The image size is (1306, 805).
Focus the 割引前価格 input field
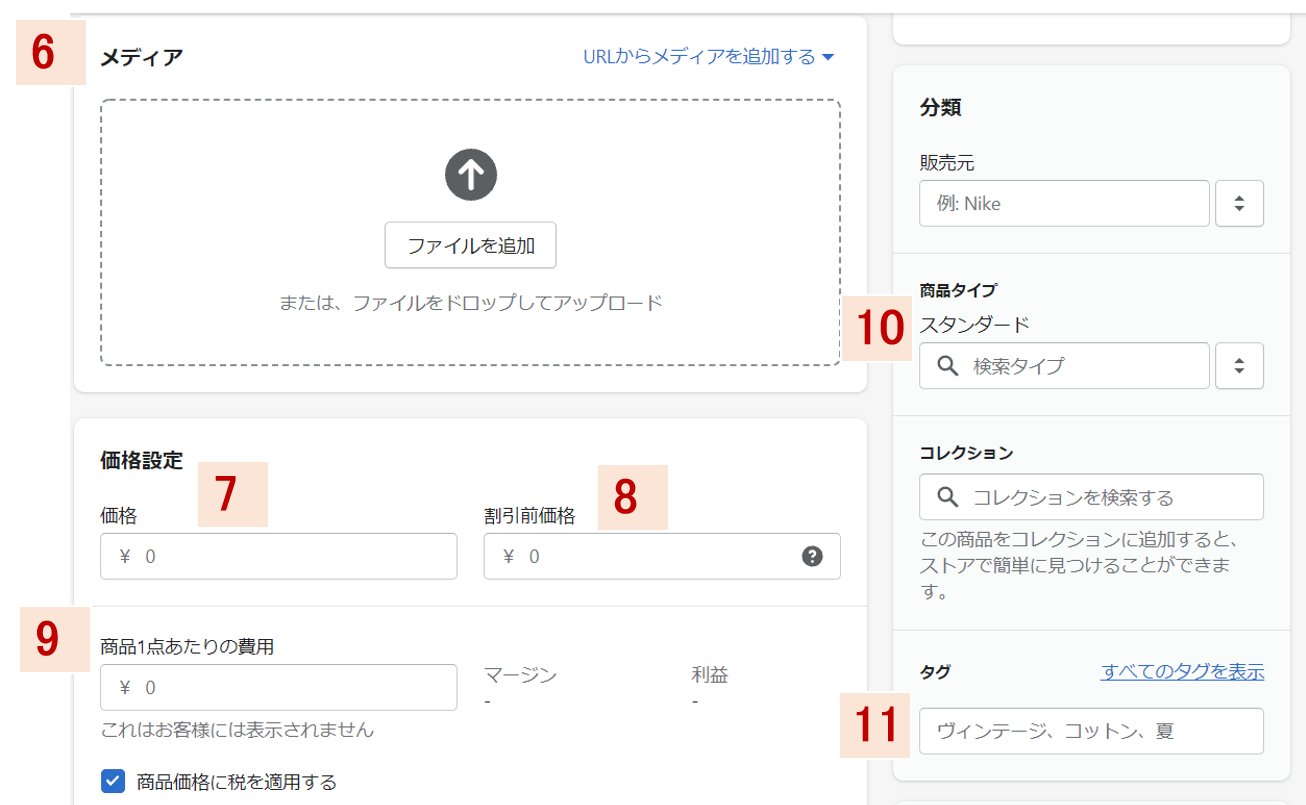pyautogui.click(x=662, y=556)
